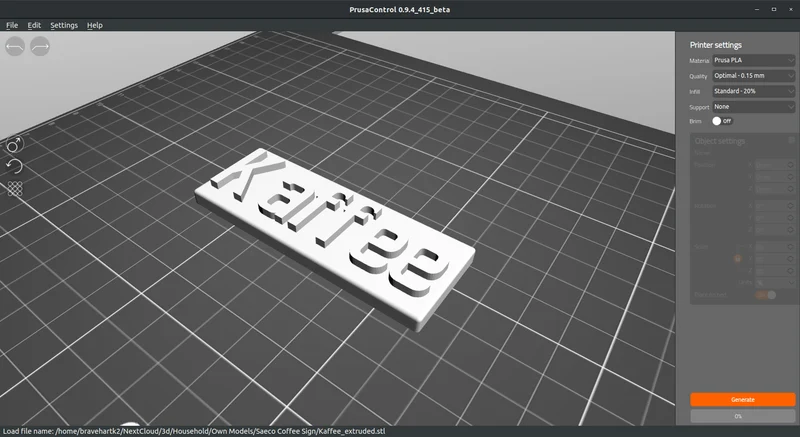Expand the Support dropdown set to None

coord(754,107)
